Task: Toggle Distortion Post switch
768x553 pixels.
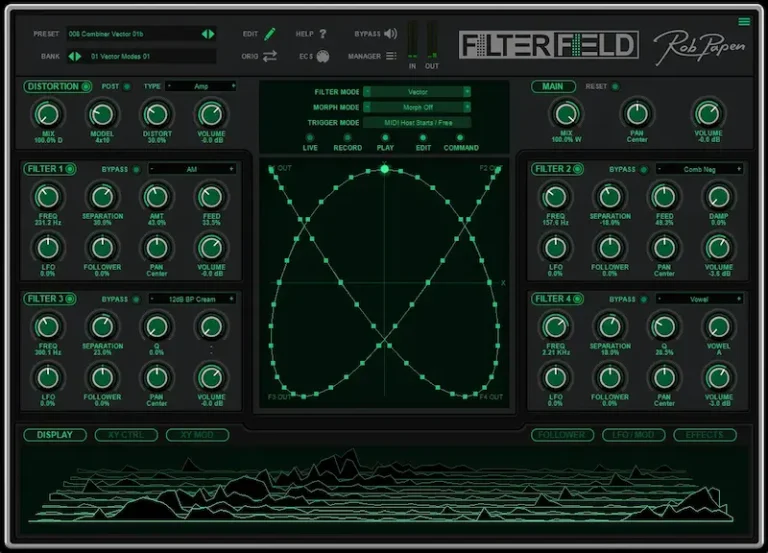Action: (127, 87)
